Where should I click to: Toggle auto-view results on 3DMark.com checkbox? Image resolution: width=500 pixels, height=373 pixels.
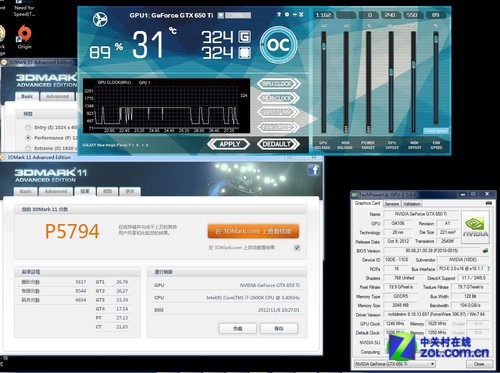tap(297, 247)
